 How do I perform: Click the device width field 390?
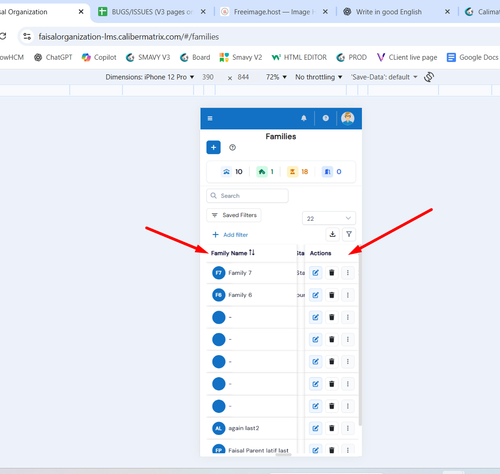208,77
